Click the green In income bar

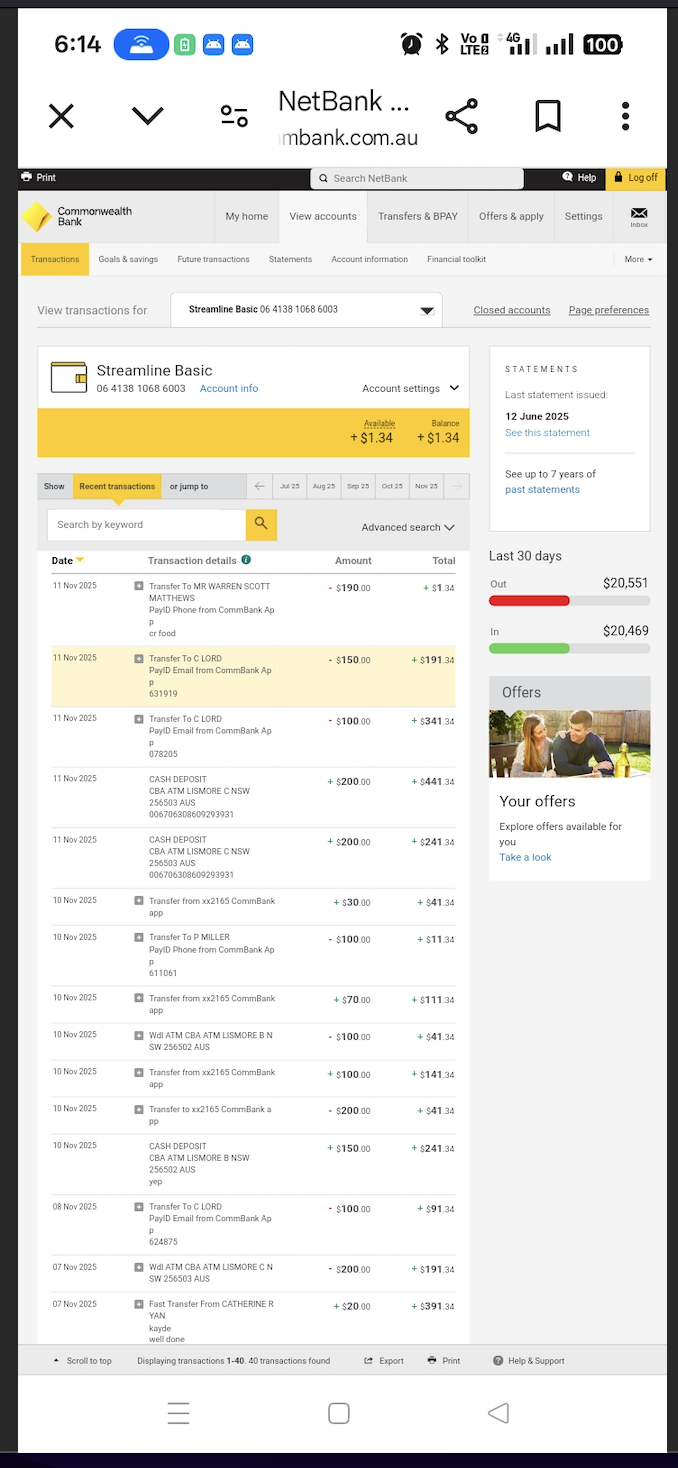pyautogui.click(x=529, y=649)
